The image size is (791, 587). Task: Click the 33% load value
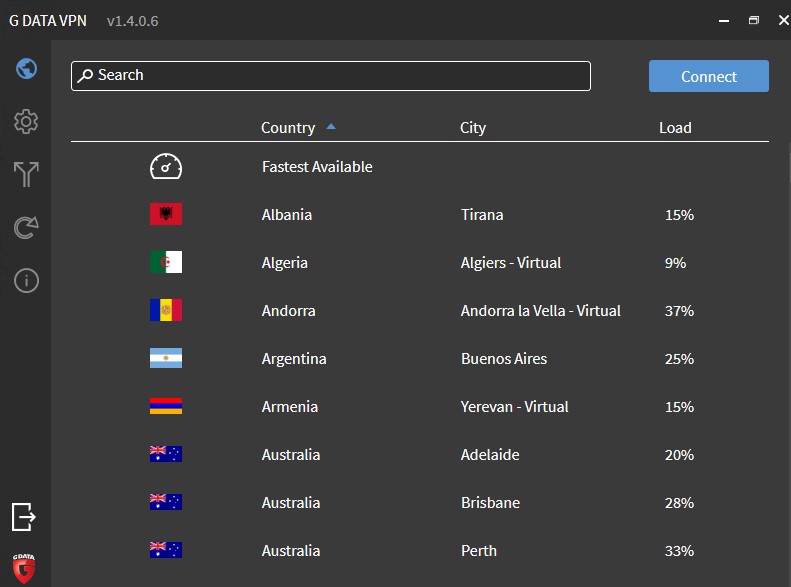[x=679, y=550]
